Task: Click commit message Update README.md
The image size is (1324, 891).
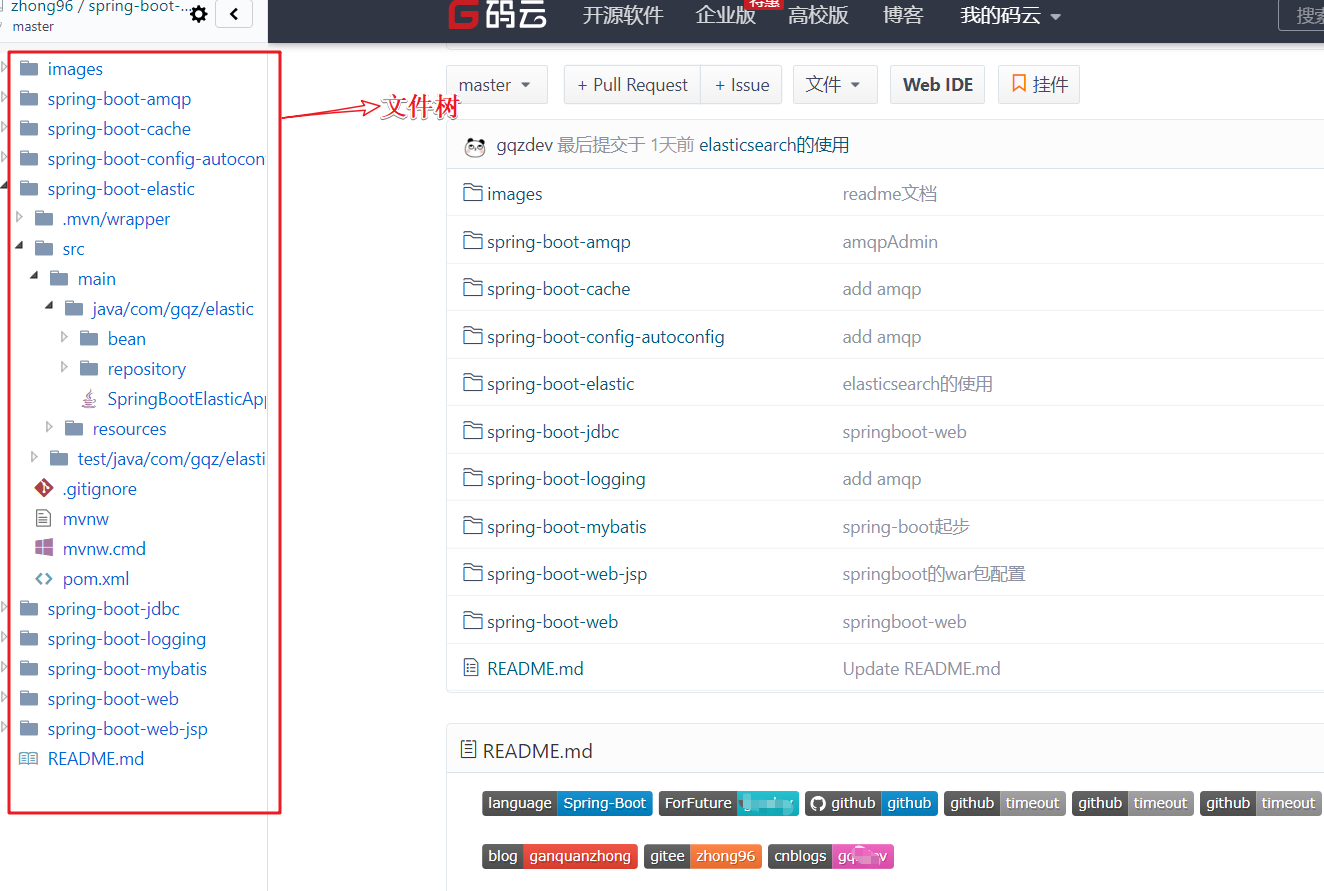Action: [x=921, y=669]
